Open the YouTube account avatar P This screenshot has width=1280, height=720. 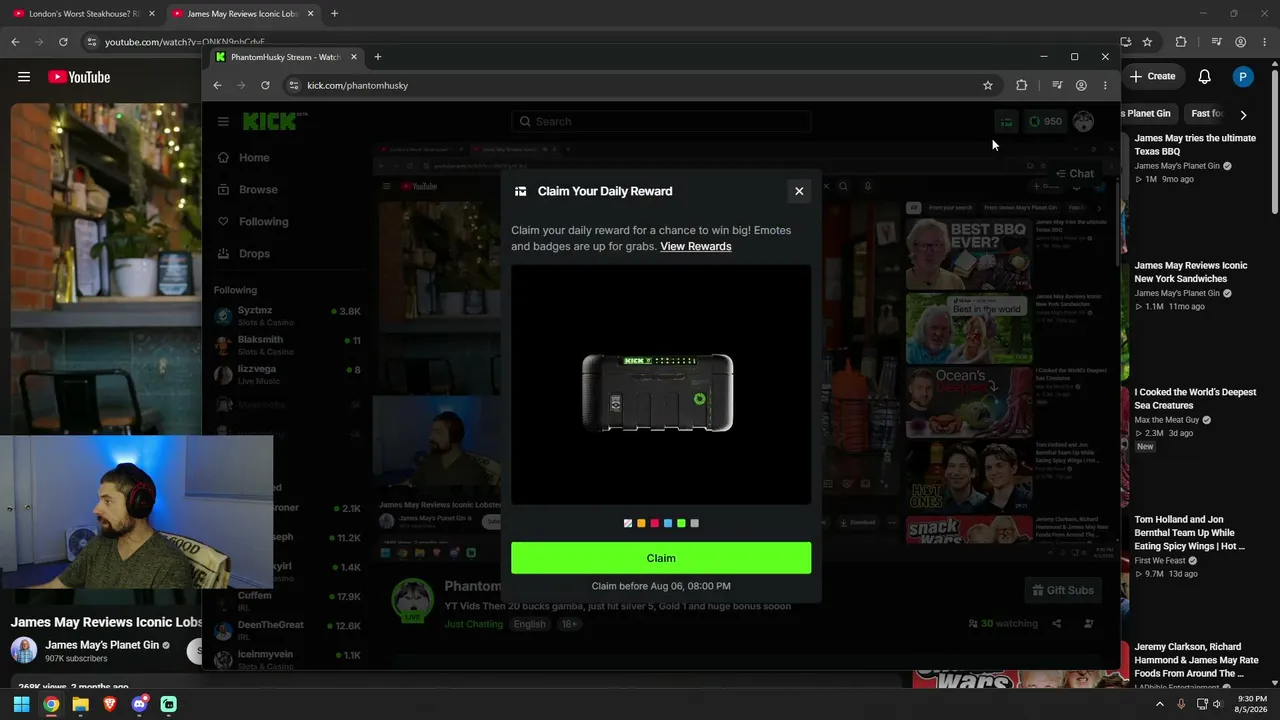click(1242, 76)
